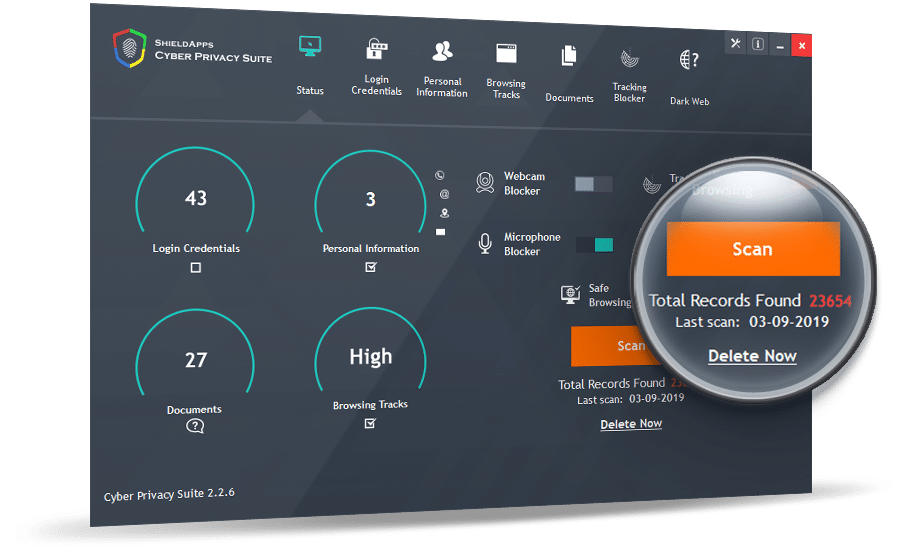Click the Login Credentials lock icon
900x550 pixels.
377,49
